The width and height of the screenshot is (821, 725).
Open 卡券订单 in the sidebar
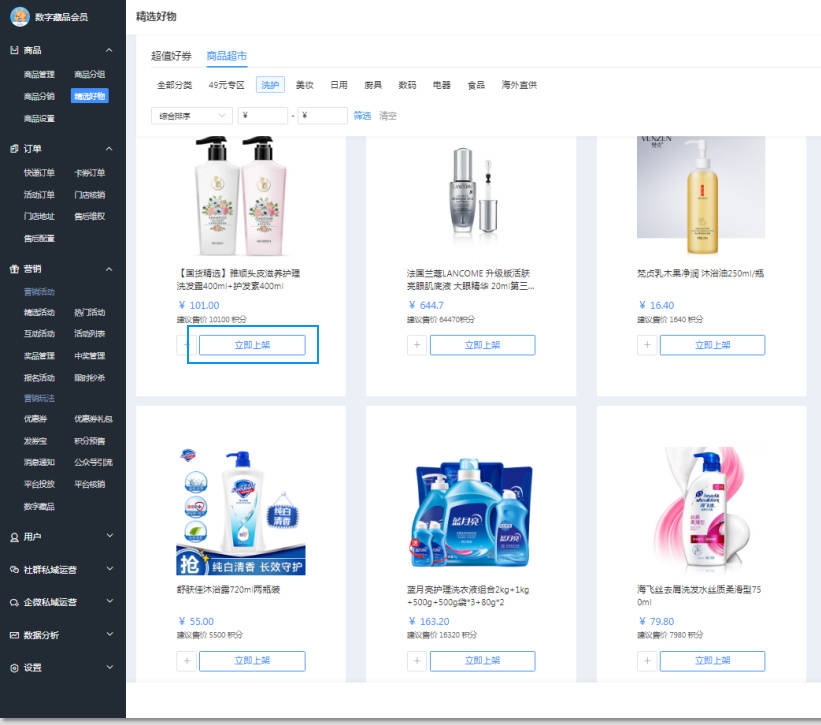click(x=90, y=173)
